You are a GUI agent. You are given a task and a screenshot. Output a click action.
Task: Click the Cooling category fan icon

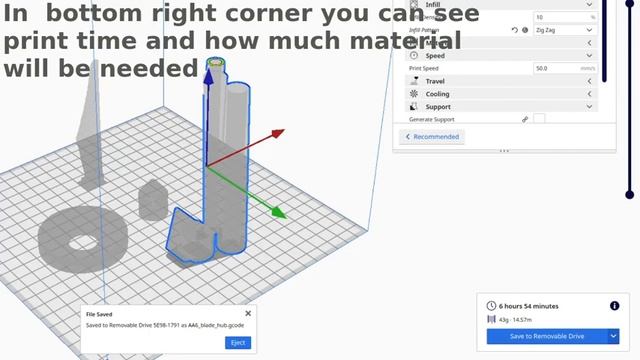[x=414, y=94]
